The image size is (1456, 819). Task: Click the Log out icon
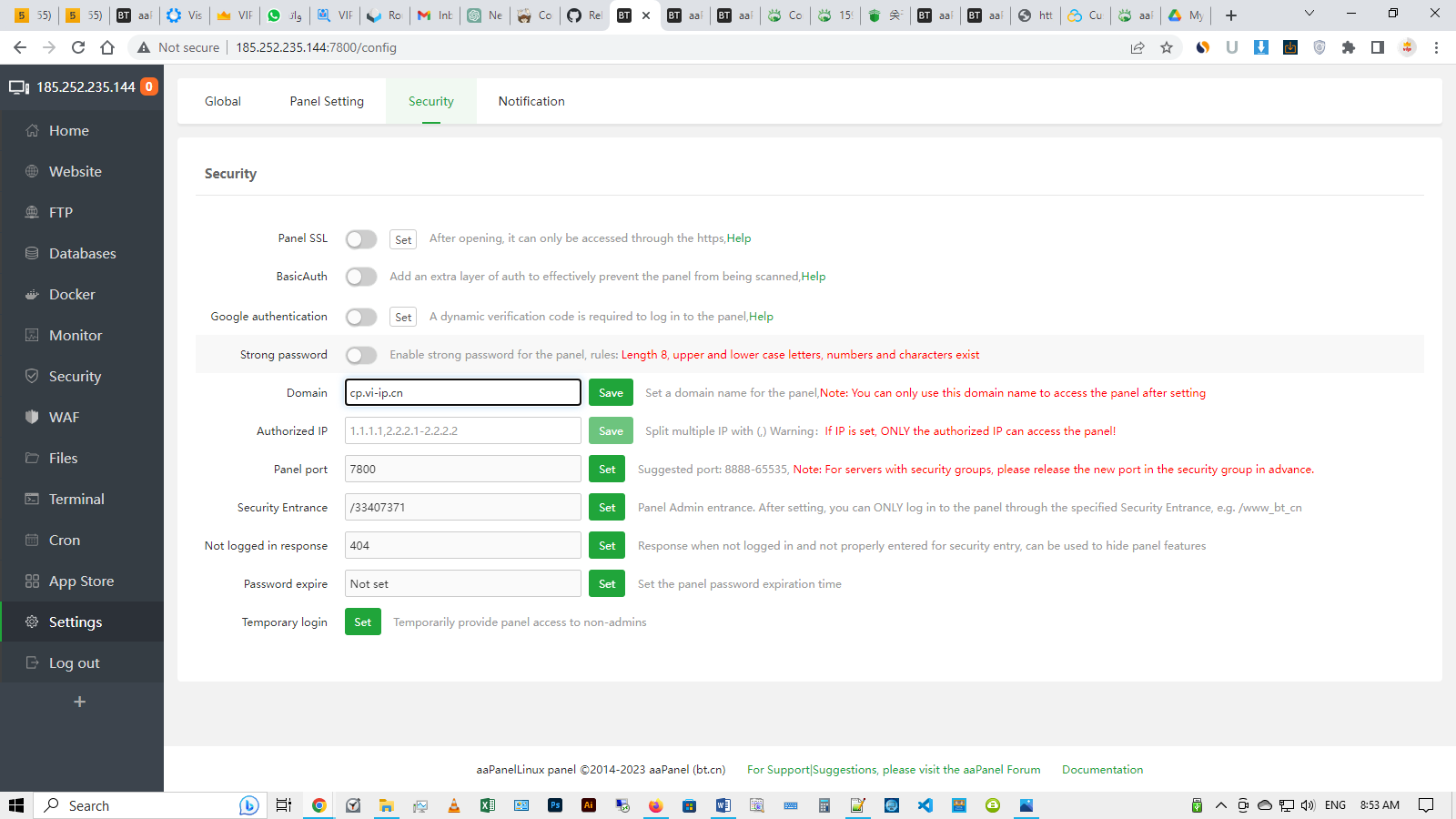tap(32, 663)
